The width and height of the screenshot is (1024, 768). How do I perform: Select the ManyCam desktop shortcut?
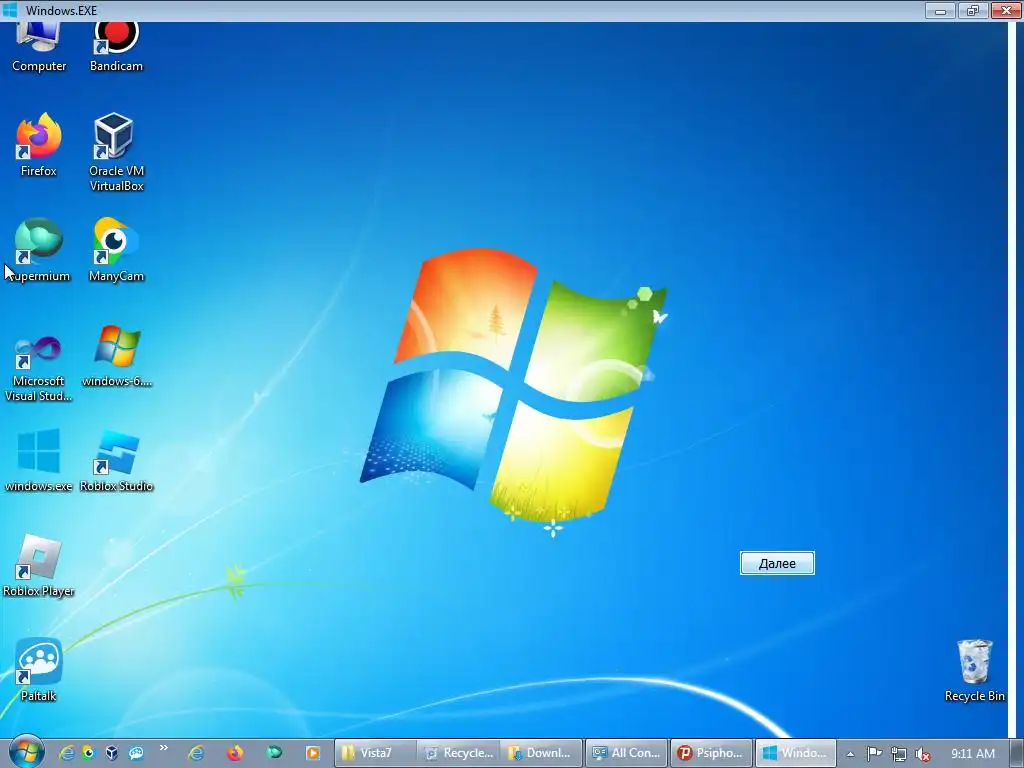tap(116, 250)
